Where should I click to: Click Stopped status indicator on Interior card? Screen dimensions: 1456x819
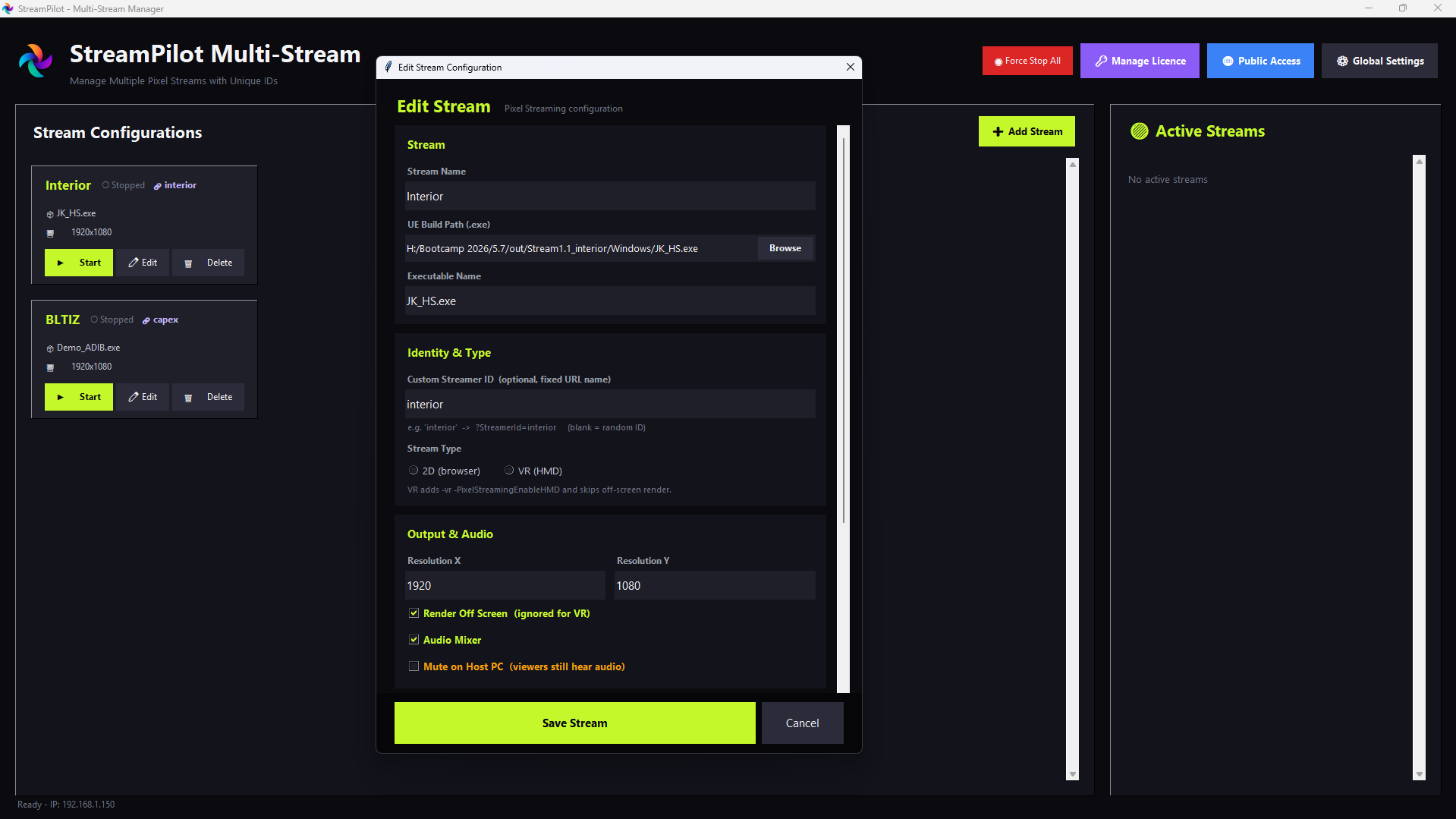click(124, 185)
